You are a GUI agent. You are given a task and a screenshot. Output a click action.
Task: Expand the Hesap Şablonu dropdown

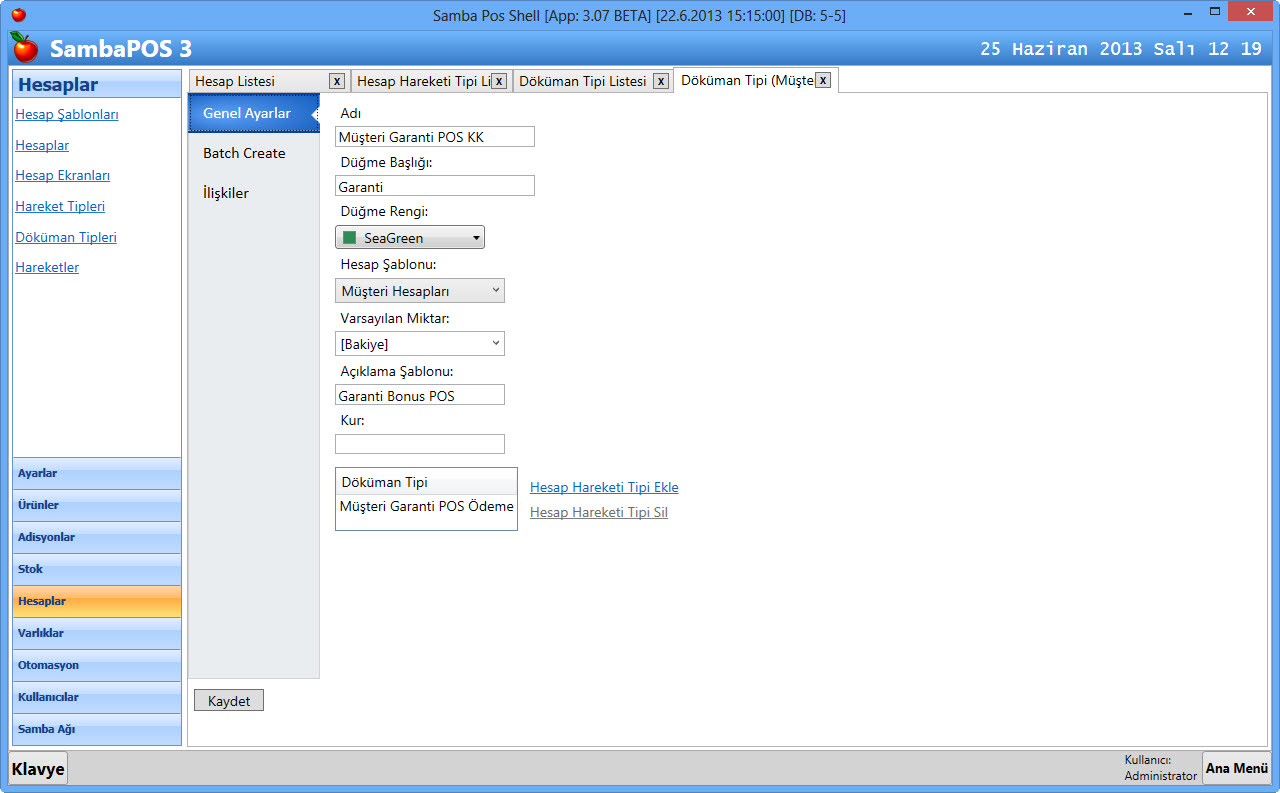coord(420,291)
